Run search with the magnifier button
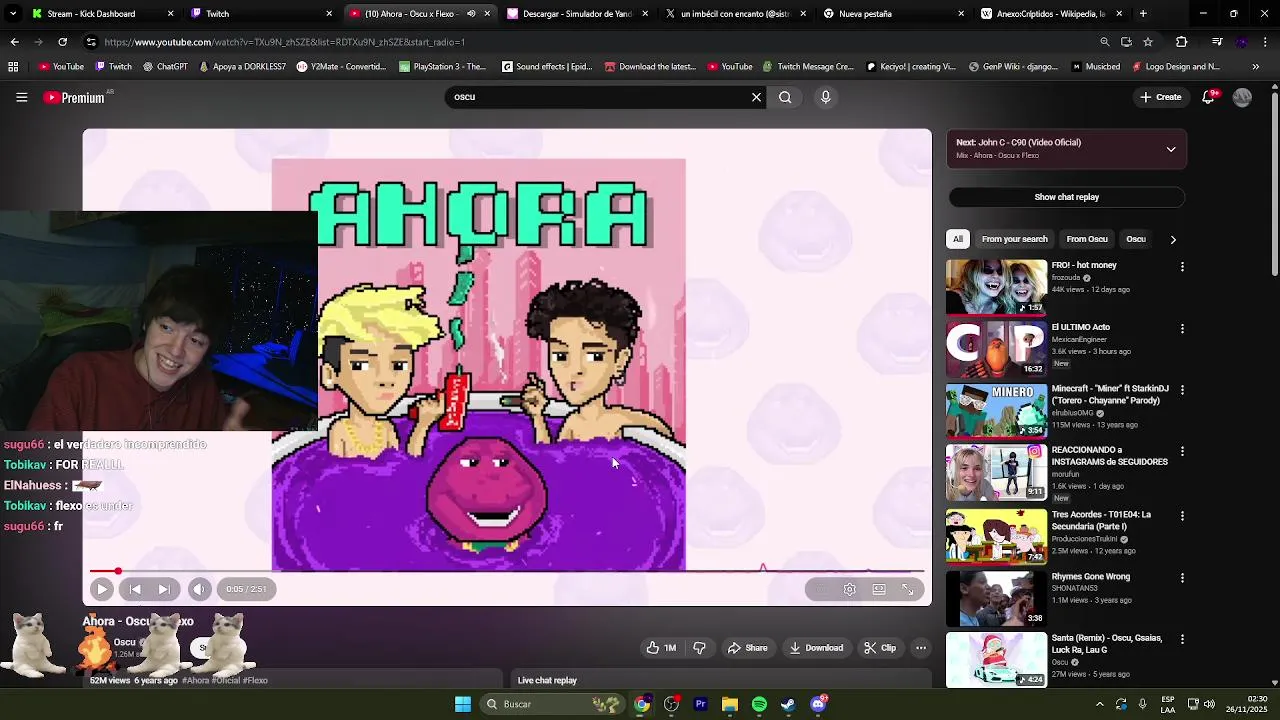1280x720 pixels. click(x=785, y=97)
